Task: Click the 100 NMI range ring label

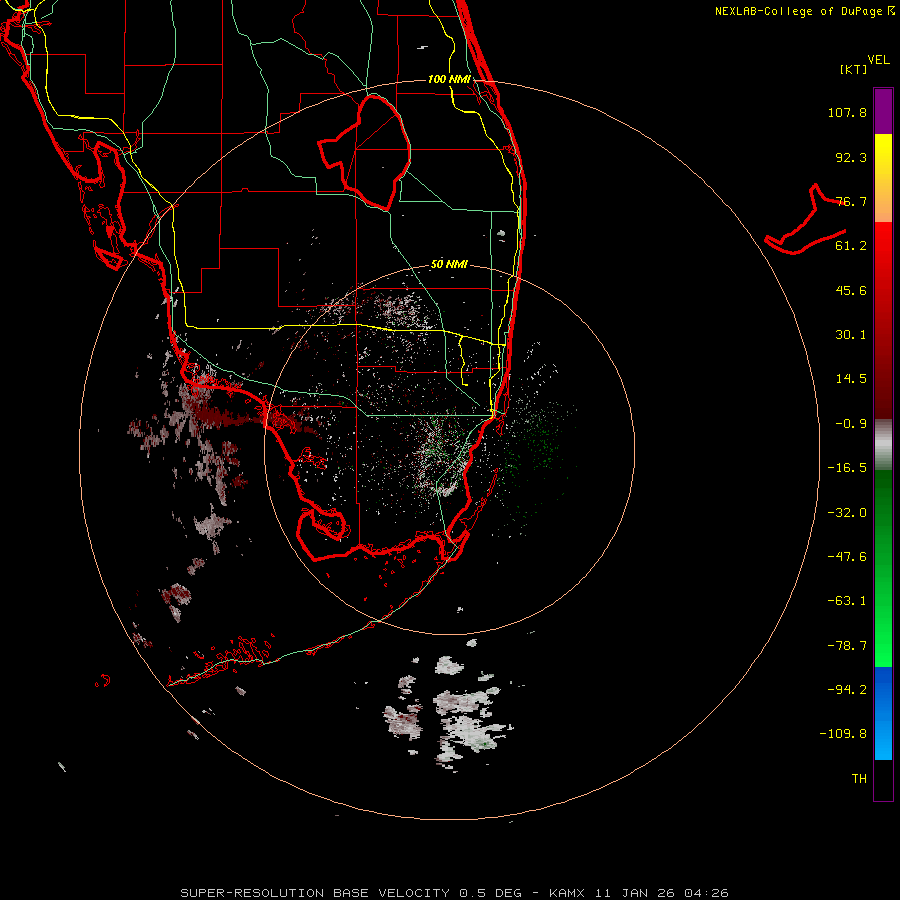Action: [x=449, y=79]
